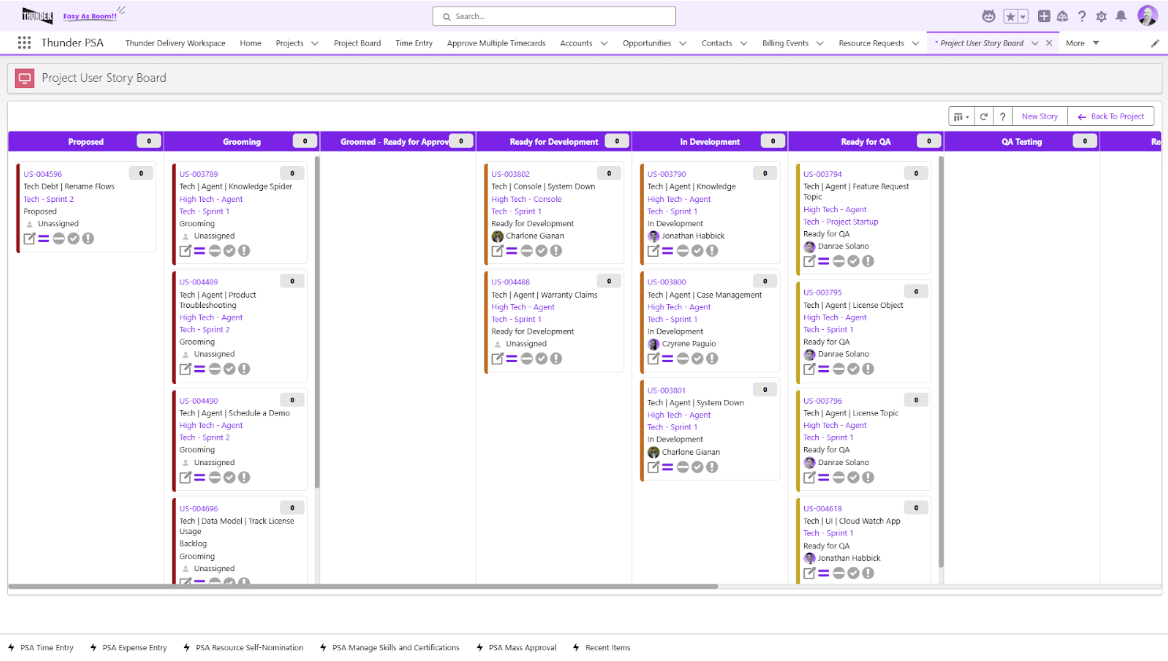Click checkmark icon on US-003802 card
1168x661 pixels.
coord(542,251)
